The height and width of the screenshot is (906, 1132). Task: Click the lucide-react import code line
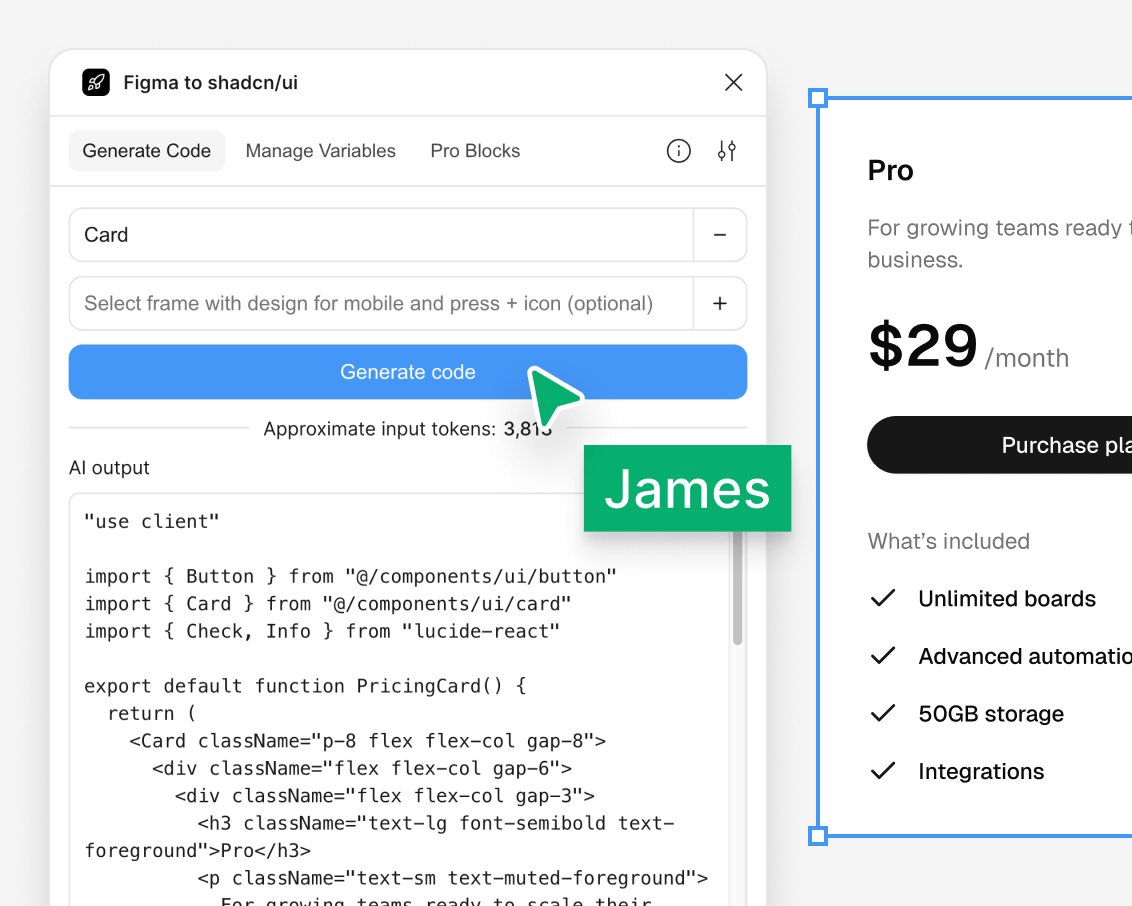tap(322, 632)
